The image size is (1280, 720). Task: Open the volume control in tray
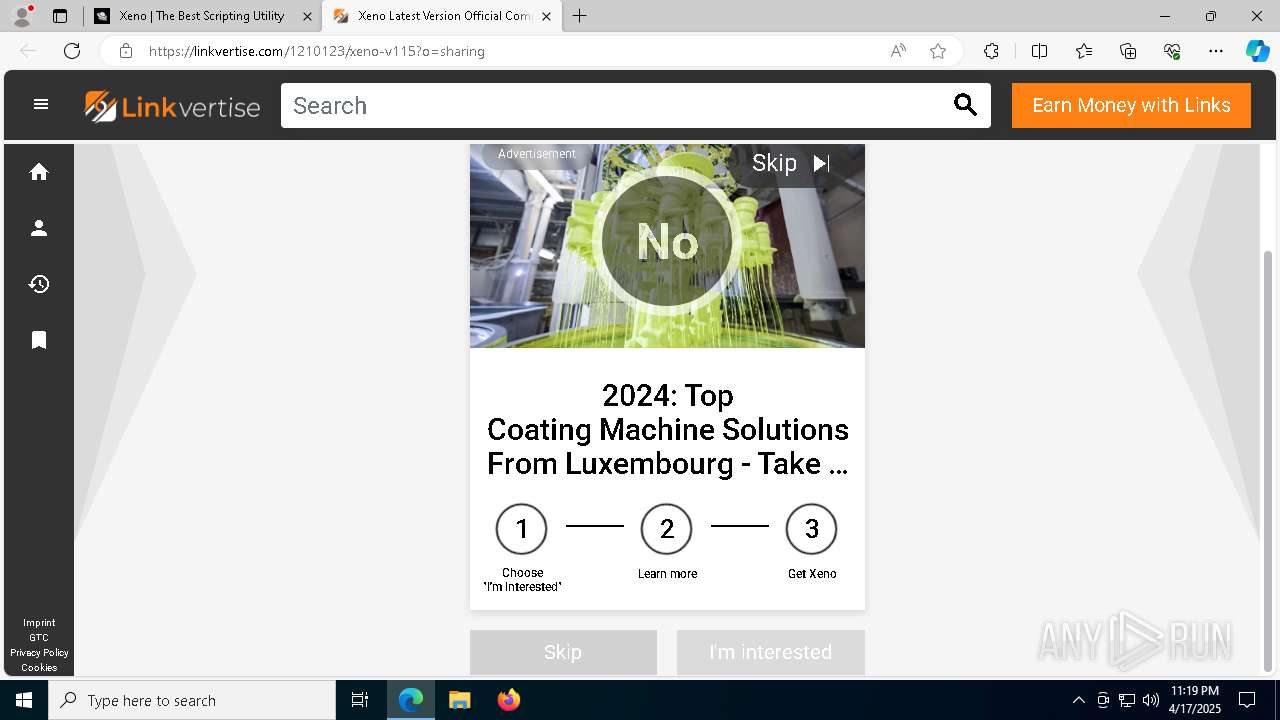pos(1151,700)
